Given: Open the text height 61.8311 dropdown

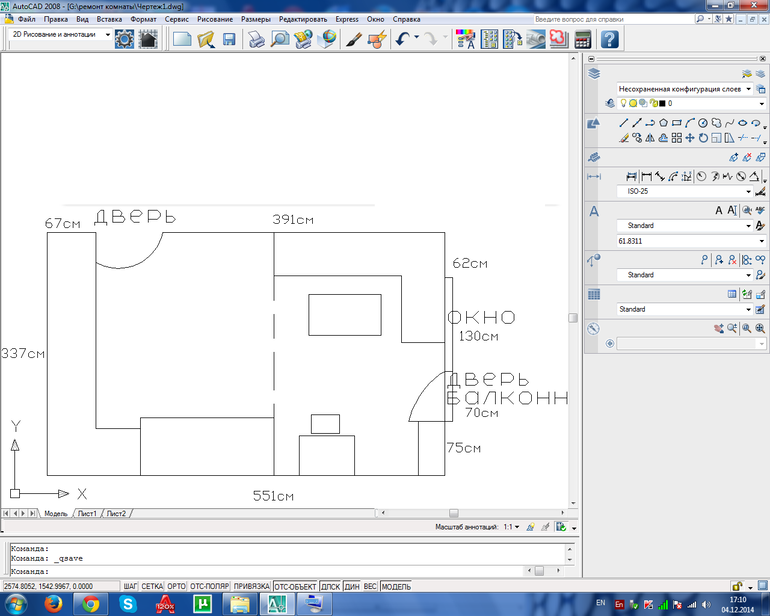Looking at the screenshot, I should (x=748, y=241).
